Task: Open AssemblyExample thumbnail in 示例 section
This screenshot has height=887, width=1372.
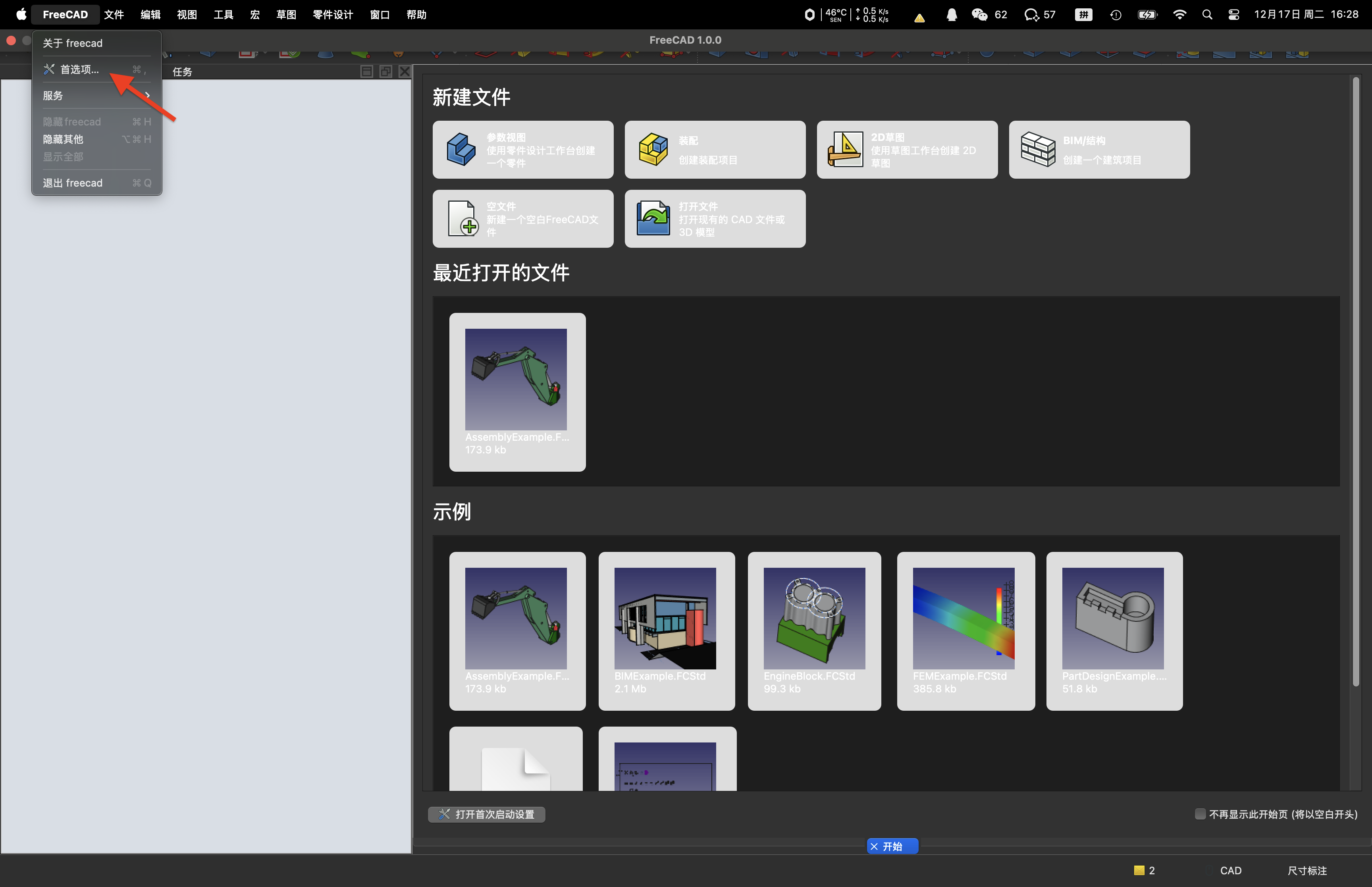Action: click(518, 631)
